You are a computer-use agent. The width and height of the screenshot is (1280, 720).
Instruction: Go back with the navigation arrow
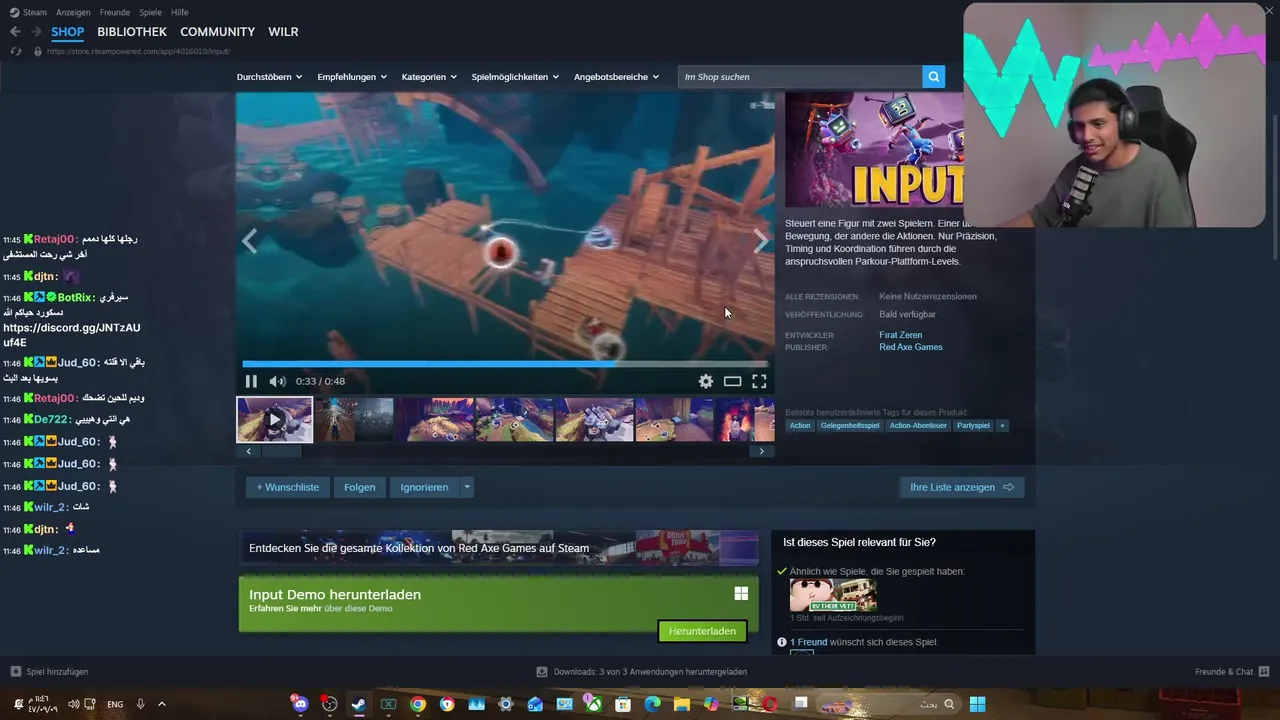15,32
